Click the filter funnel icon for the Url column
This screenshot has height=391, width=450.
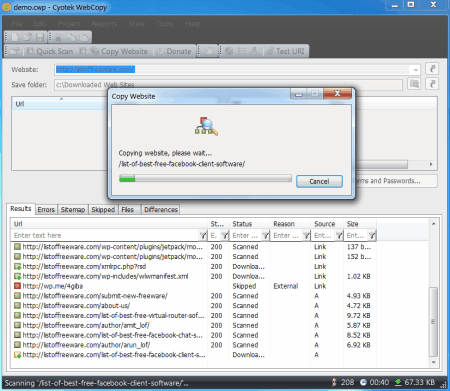point(203,236)
